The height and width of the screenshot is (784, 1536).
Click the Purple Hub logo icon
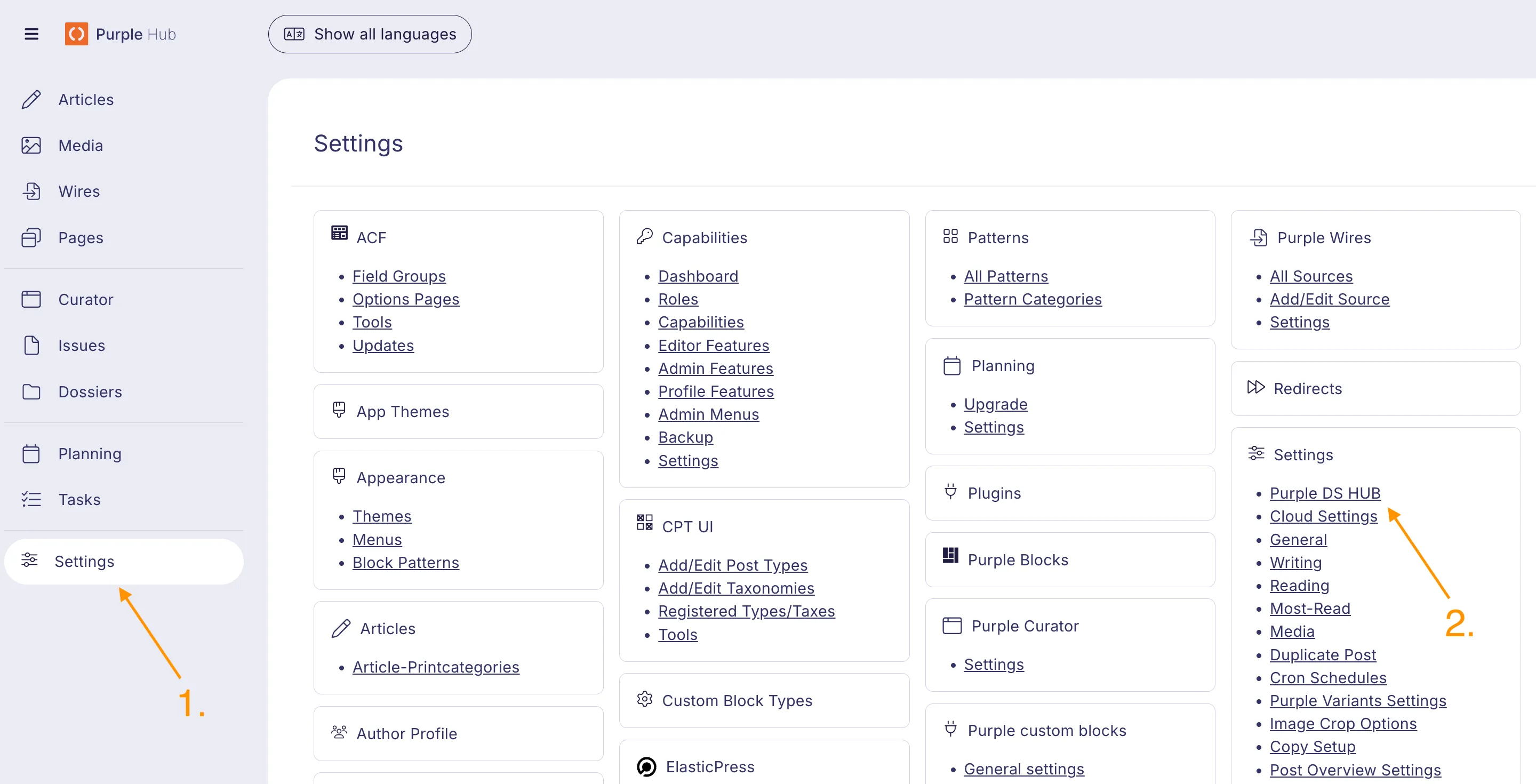coord(76,34)
